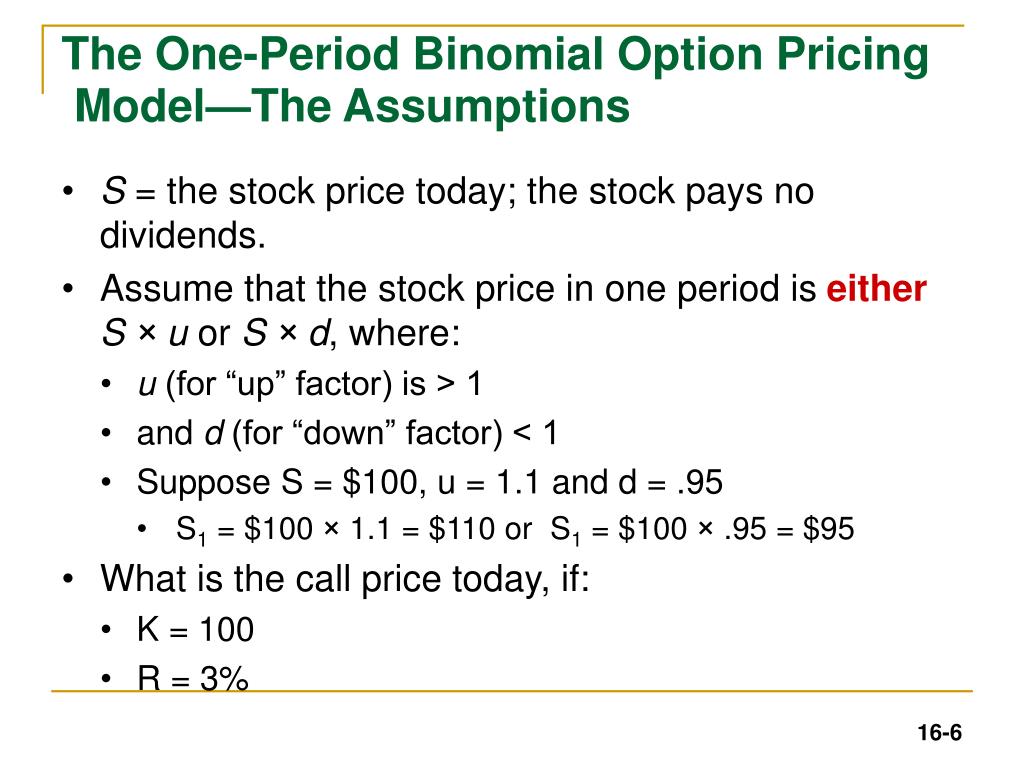Screen dimensions: 1024x768
Task: Click the slide title 'The One-Period Binomial Option Pricing'
Action: pos(494,56)
